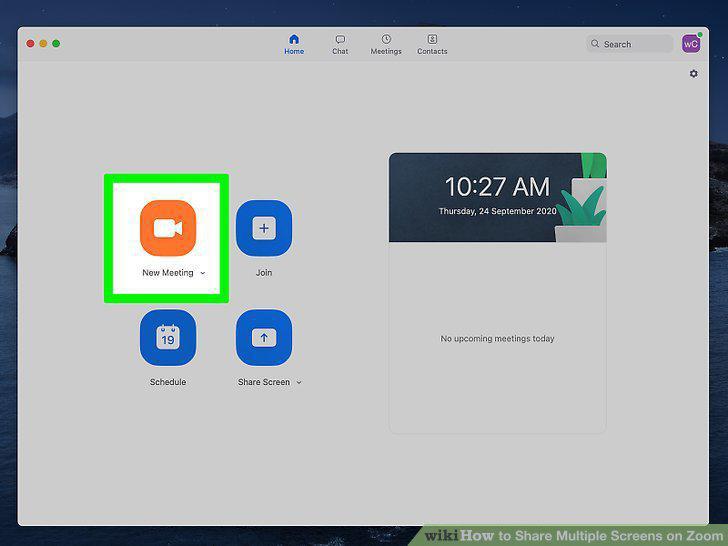Click the 10:27 AM clock text
The height and width of the screenshot is (546, 728).
tap(497, 187)
